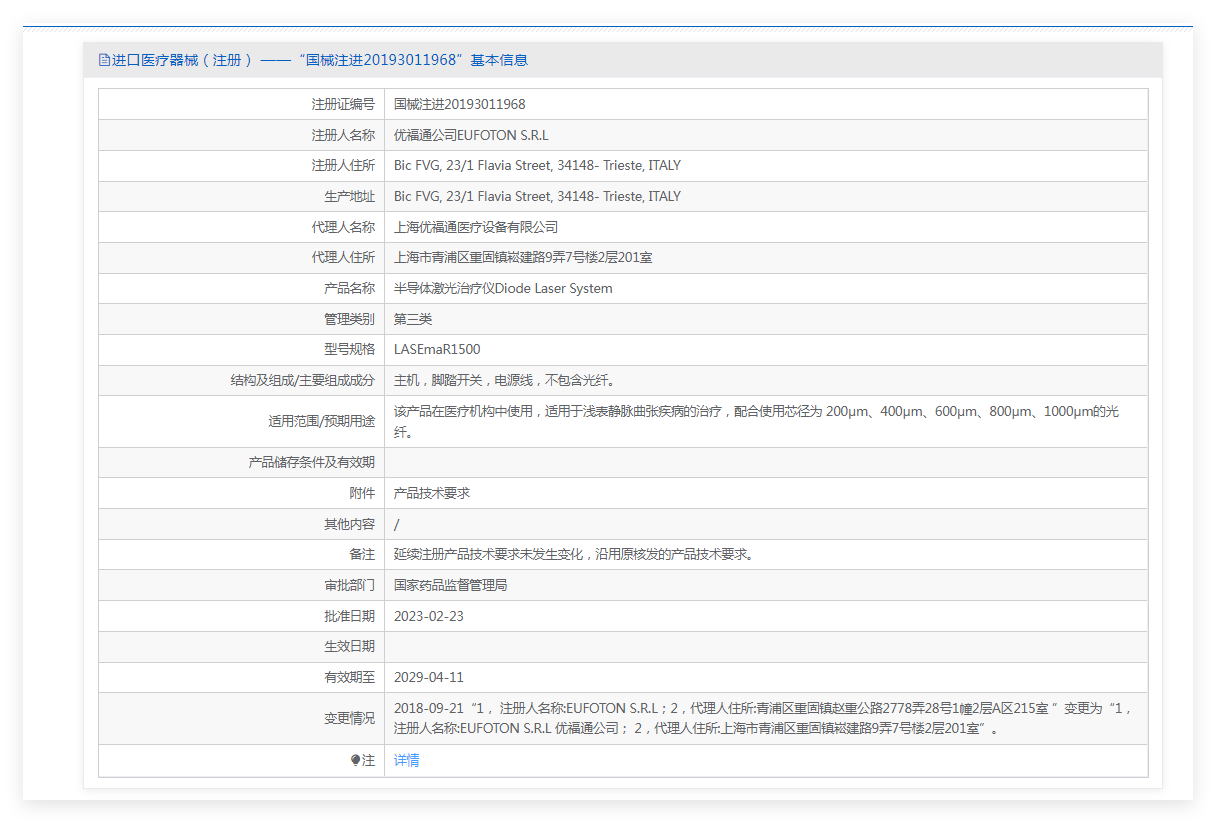Select the registration number 国械注进20193011968 value
Screen dimensions: 1216x823
pos(460,104)
